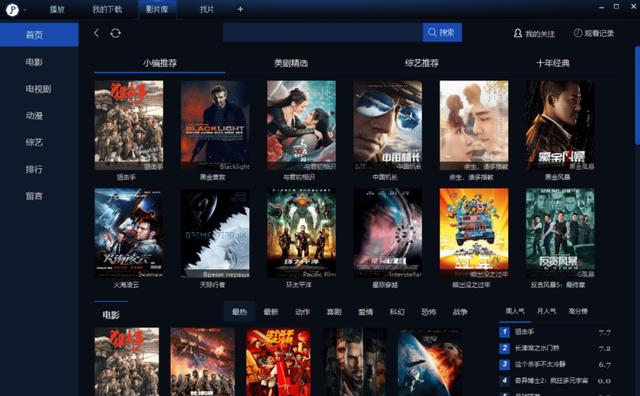Select 美剧精选 tab
The height and width of the screenshot is (396, 640).
coord(291,63)
